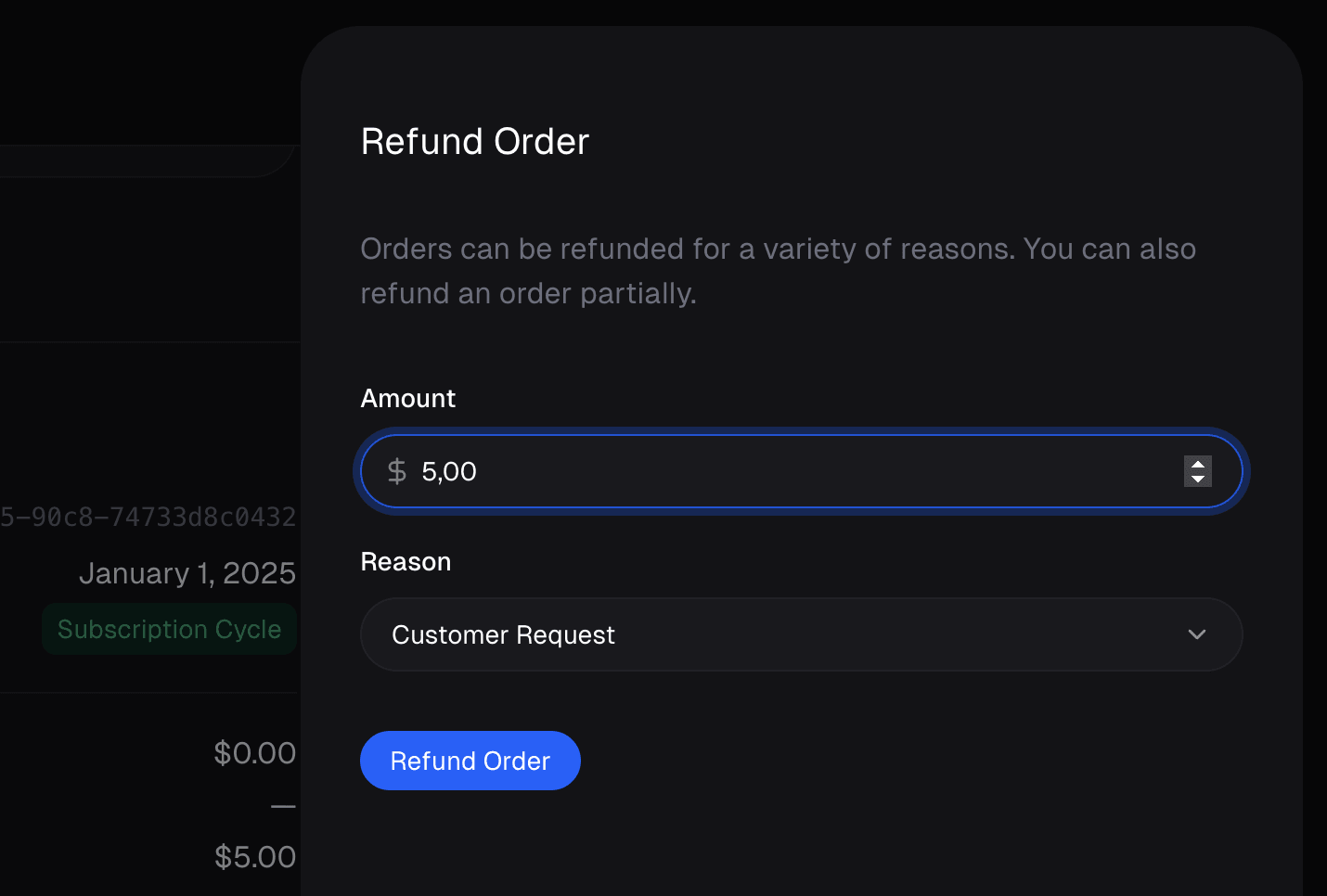The width and height of the screenshot is (1327, 896).
Task: Click the January 1, 2025 date
Action: pos(187,573)
